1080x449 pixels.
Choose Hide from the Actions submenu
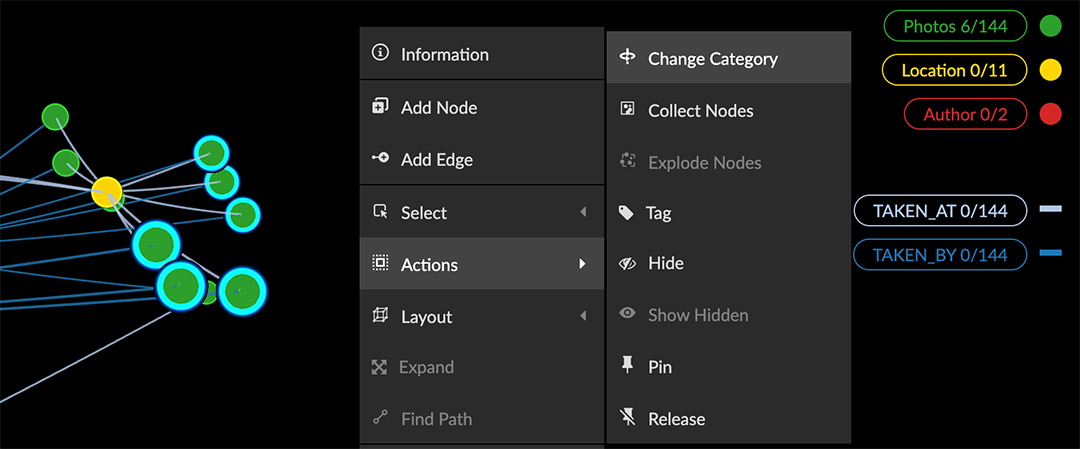(665, 263)
